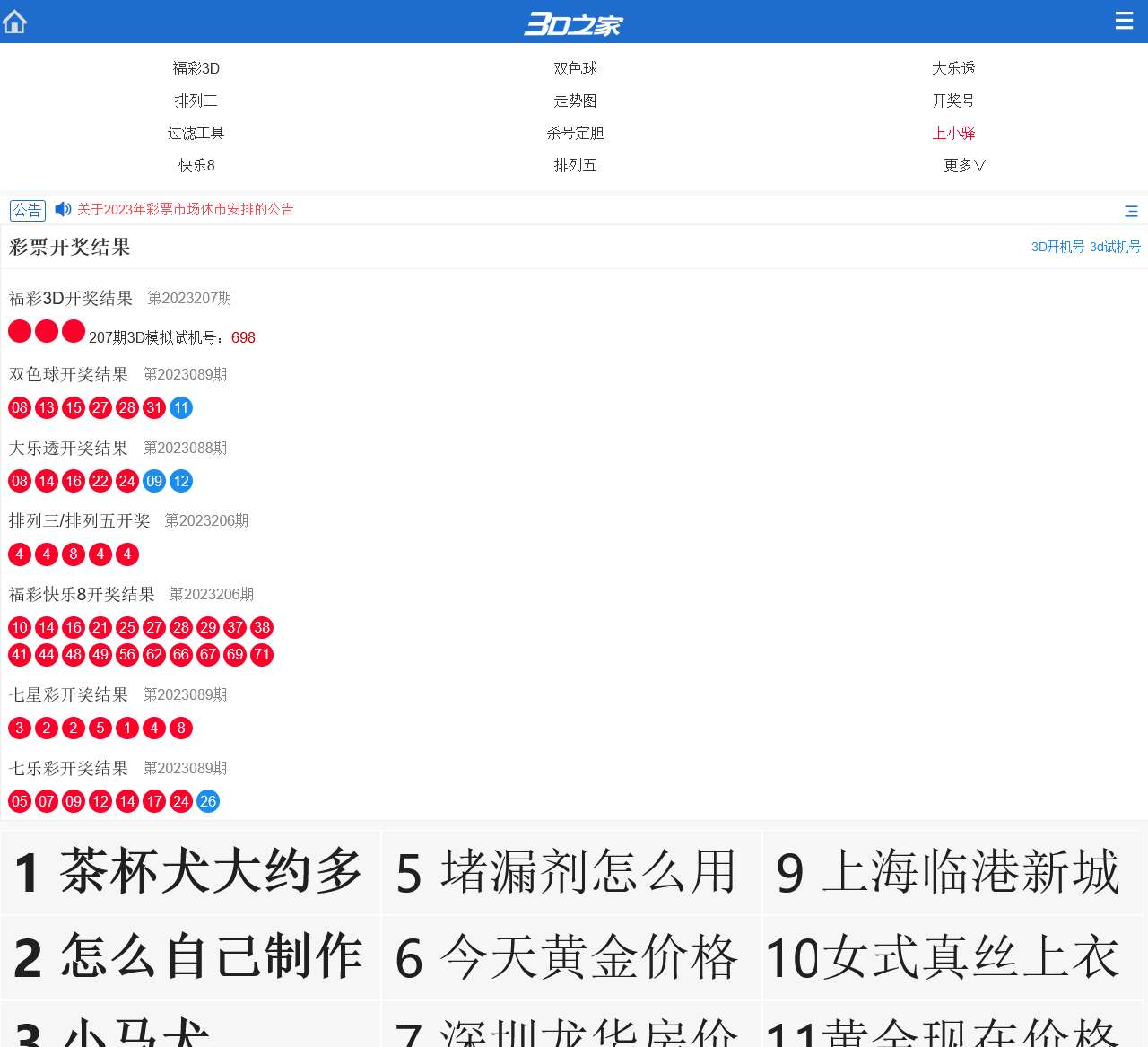Open 七星彩开奖结果 heading link
Image resolution: width=1148 pixels, height=1047 pixels.
tap(69, 694)
